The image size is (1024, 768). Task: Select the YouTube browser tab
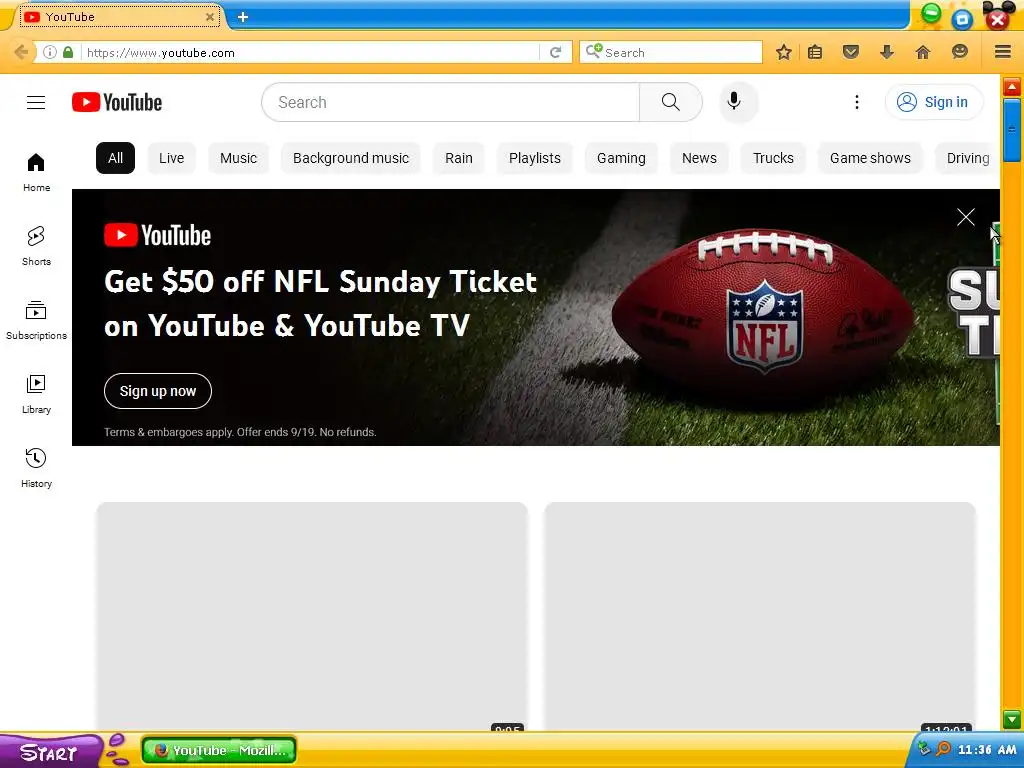[x=120, y=17]
